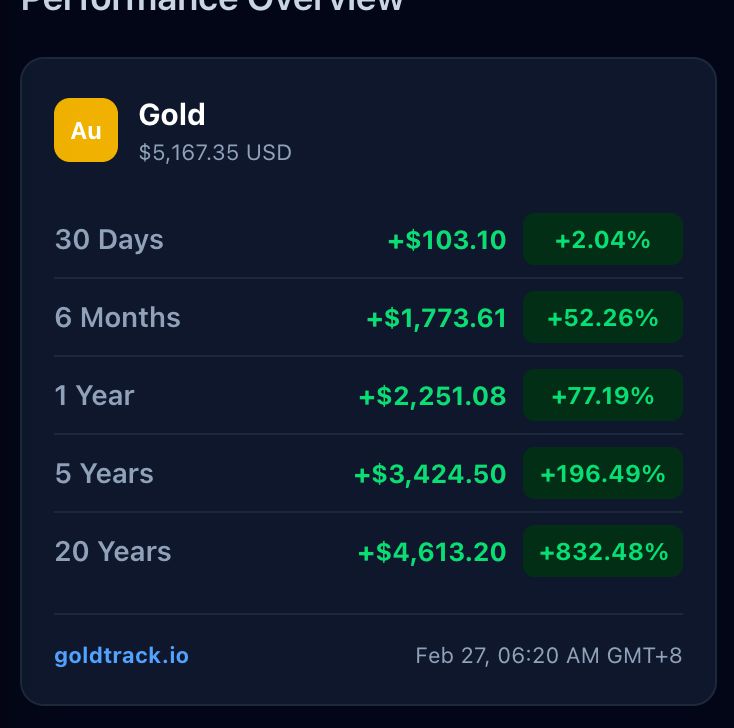Click the +77.19% percentage badge
The image size is (734, 728).
[x=603, y=396]
